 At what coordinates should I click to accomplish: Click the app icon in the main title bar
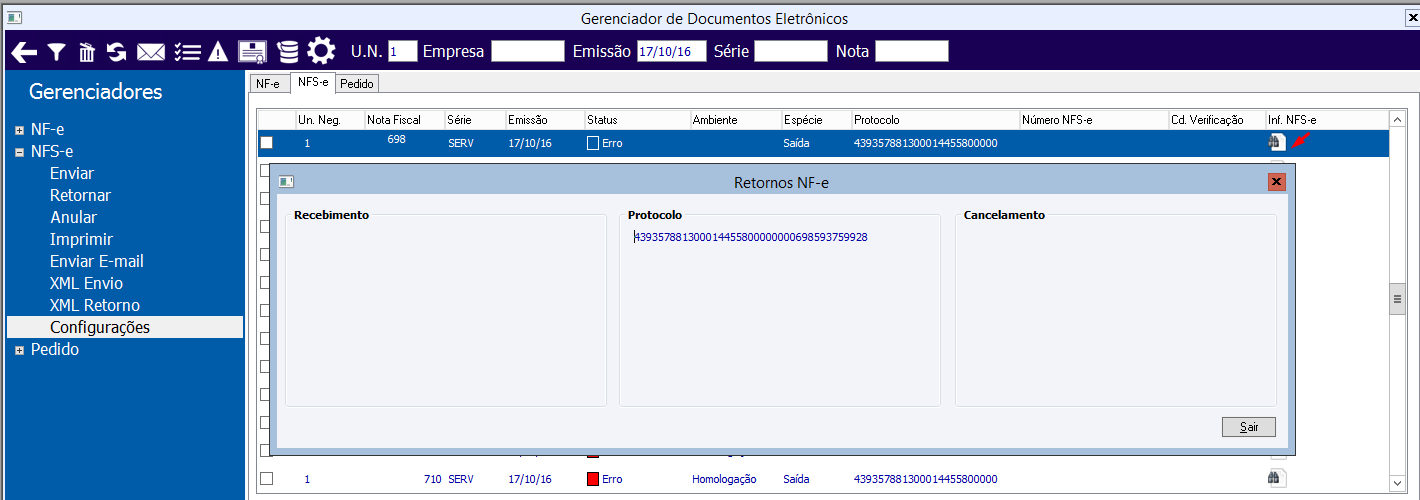pos(15,17)
